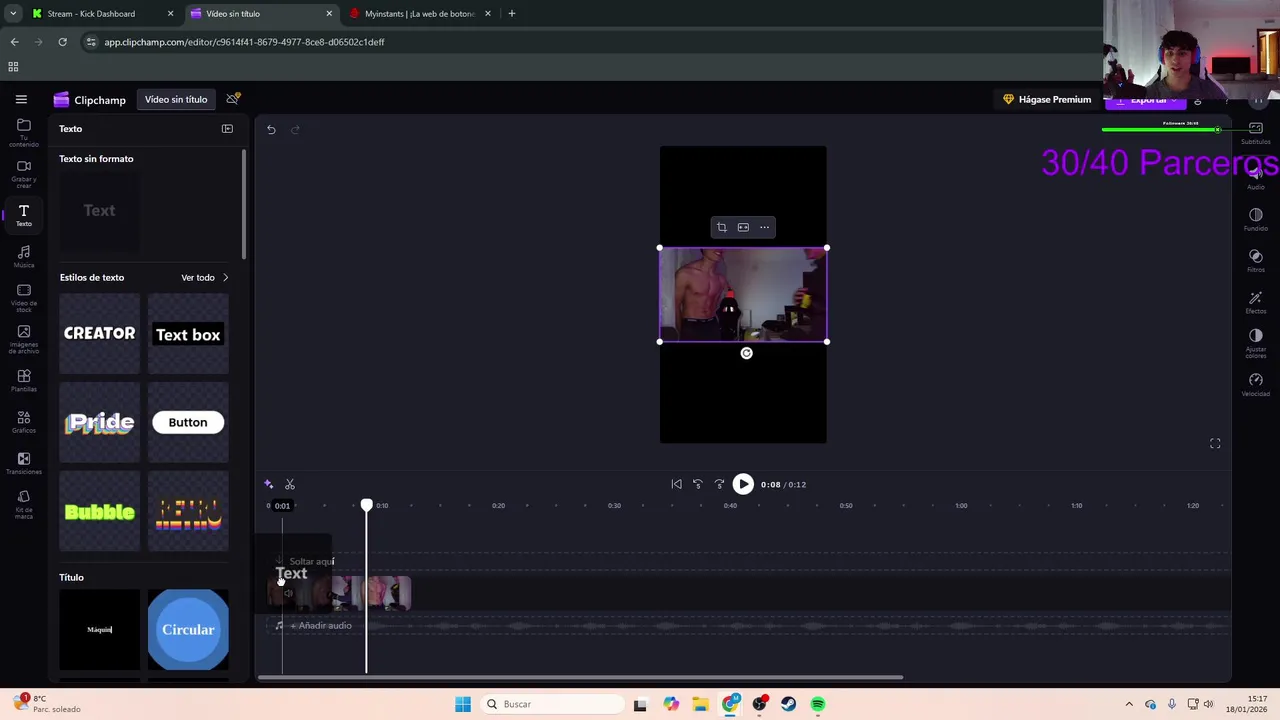Choose the Bubble text style
The height and width of the screenshot is (720, 1280).
click(x=99, y=511)
